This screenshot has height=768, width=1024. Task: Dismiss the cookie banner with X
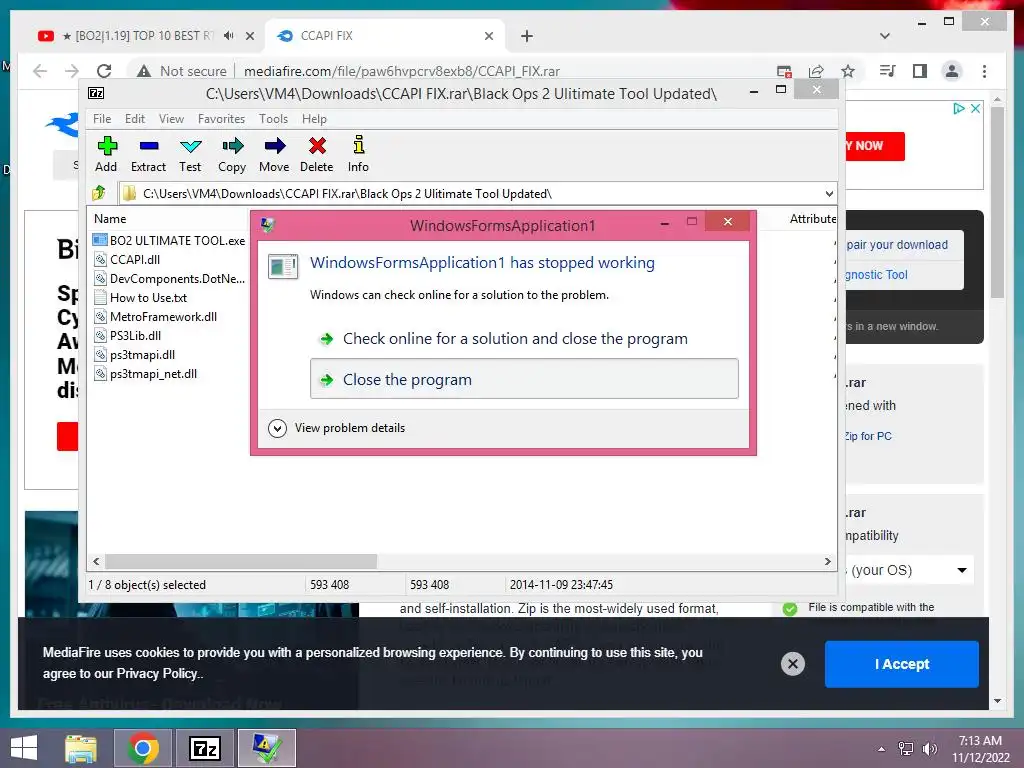[792, 664]
